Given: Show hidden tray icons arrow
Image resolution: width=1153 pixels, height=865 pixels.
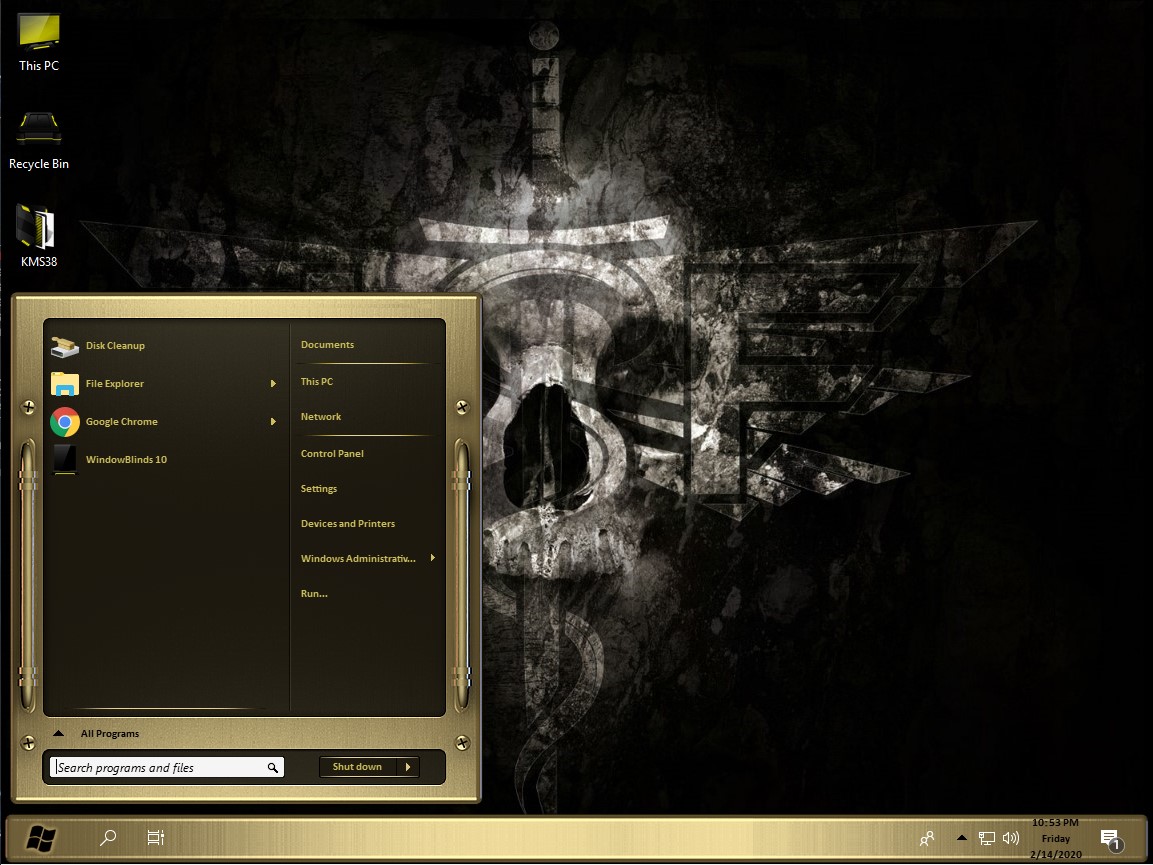Looking at the screenshot, I should (x=961, y=838).
